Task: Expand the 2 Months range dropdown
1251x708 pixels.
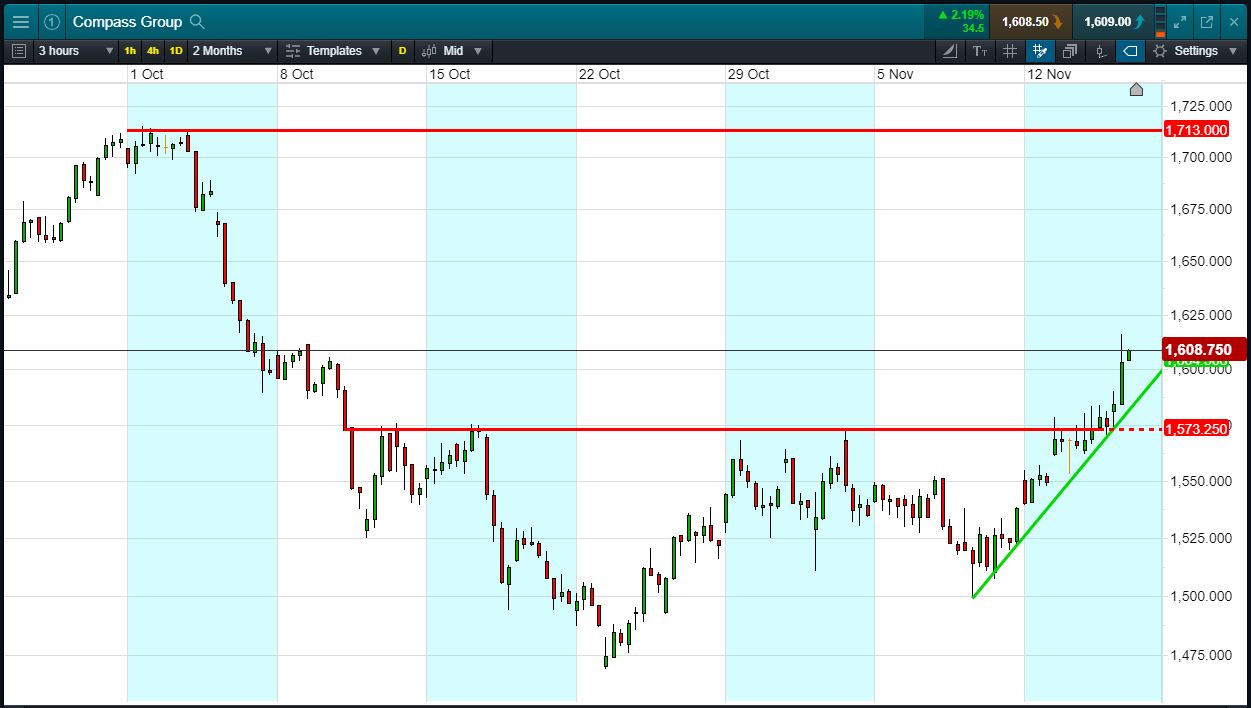Action: click(x=232, y=51)
